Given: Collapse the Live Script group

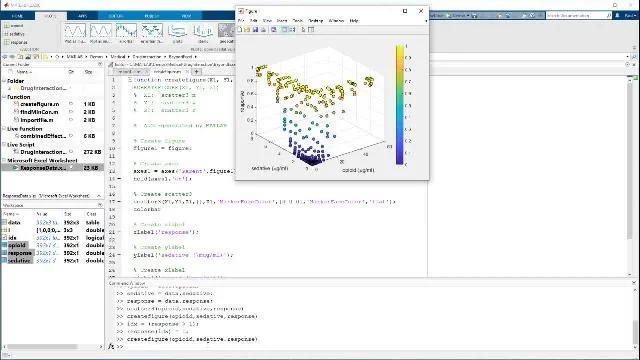Looking at the screenshot, I should click(x=4, y=144).
